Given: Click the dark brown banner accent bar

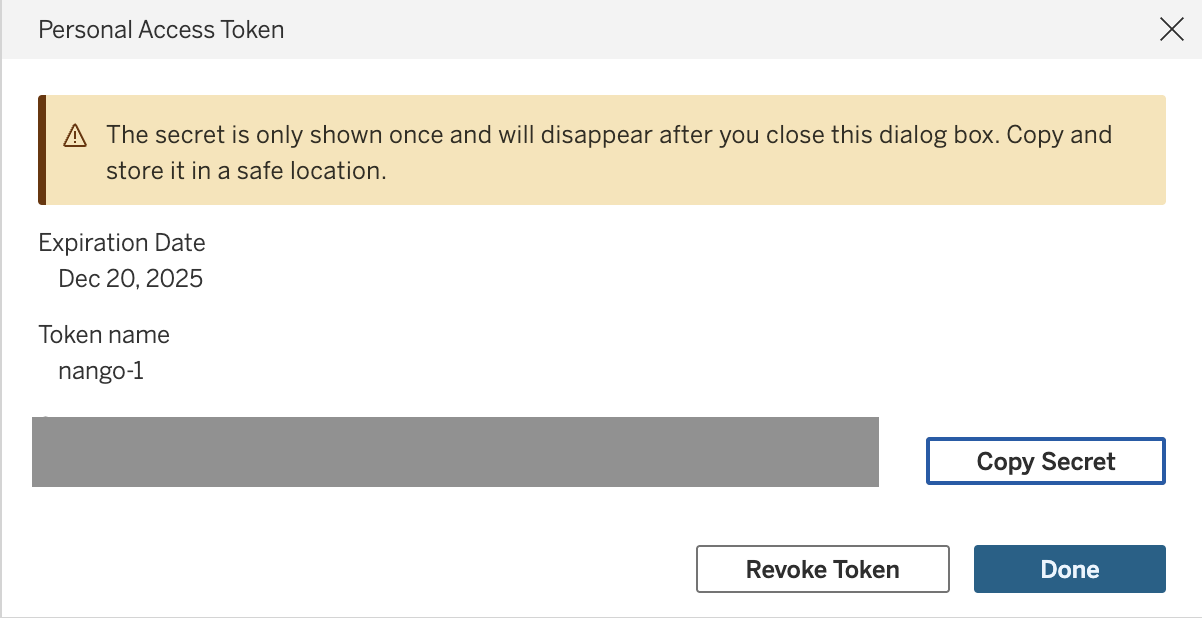Looking at the screenshot, I should pyautogui.click(x=42, y=150).
